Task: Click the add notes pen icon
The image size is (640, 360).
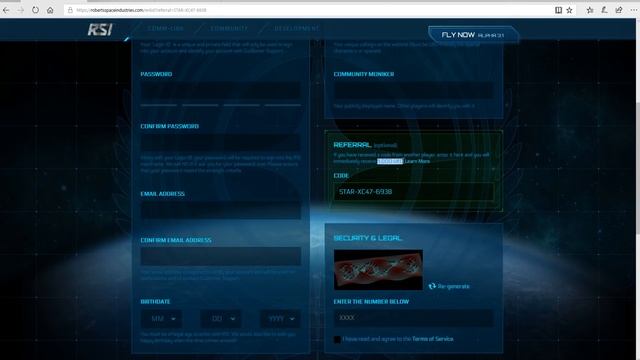Action: click(x=604, y=10)
